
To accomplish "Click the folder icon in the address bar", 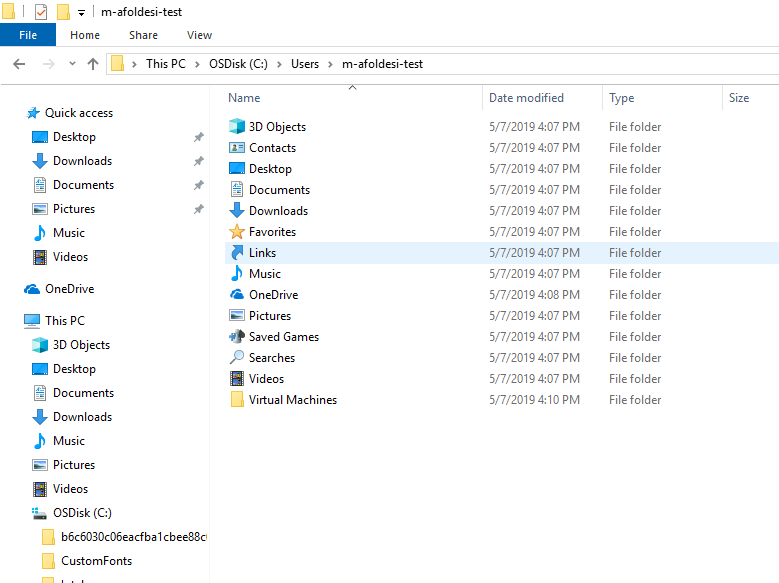I will 117,64.
